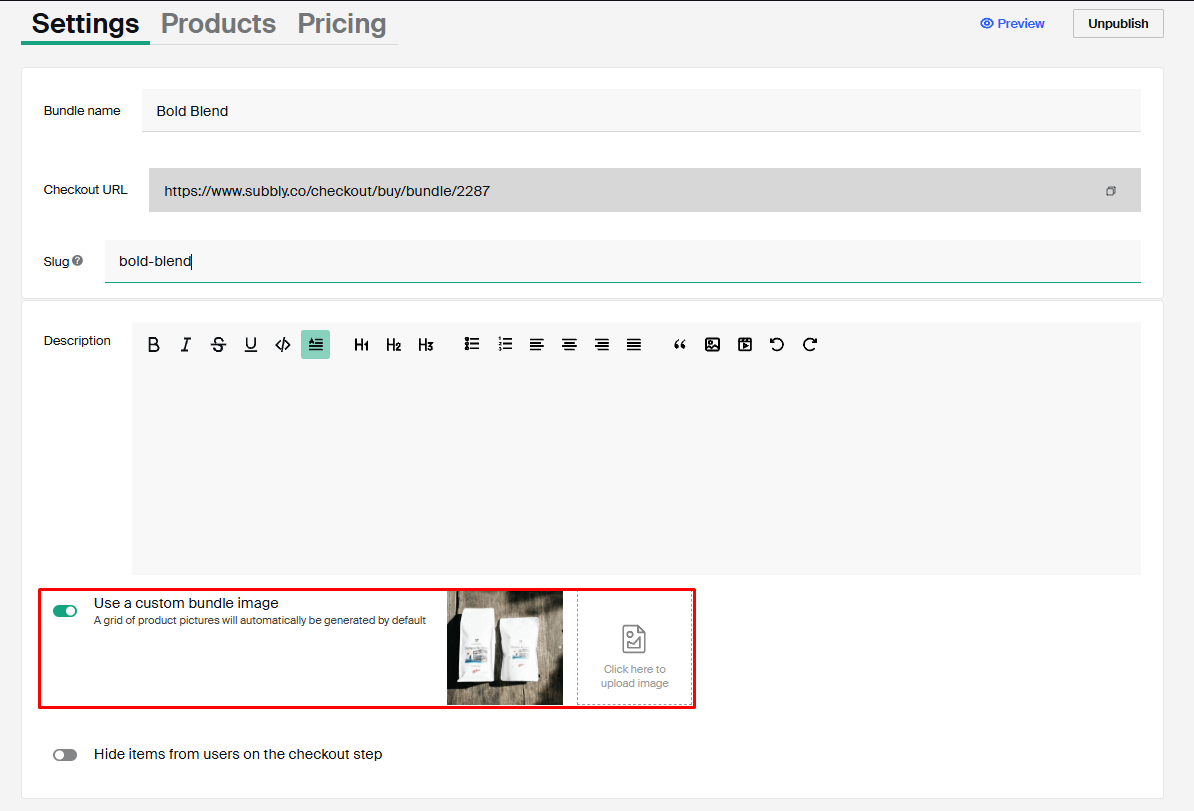Image resolution: width=1194 pixels, height=811 pixels.
Task: Toggle code view icon in editor
Action: (x=283, y=345)
